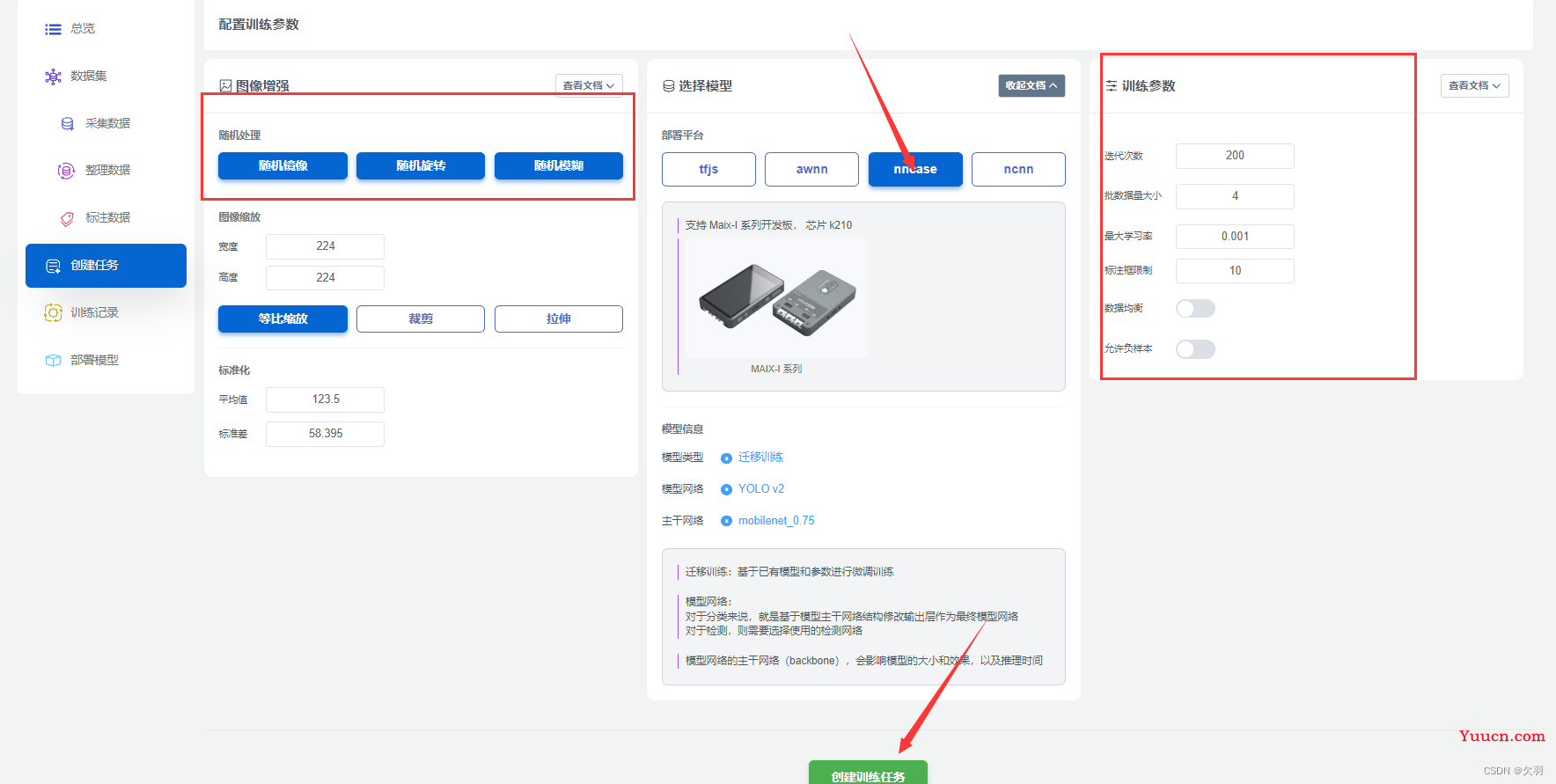Choose the tfjs deployment platform
Viewport: 1556px width, 784px height.
pos(708,169)
